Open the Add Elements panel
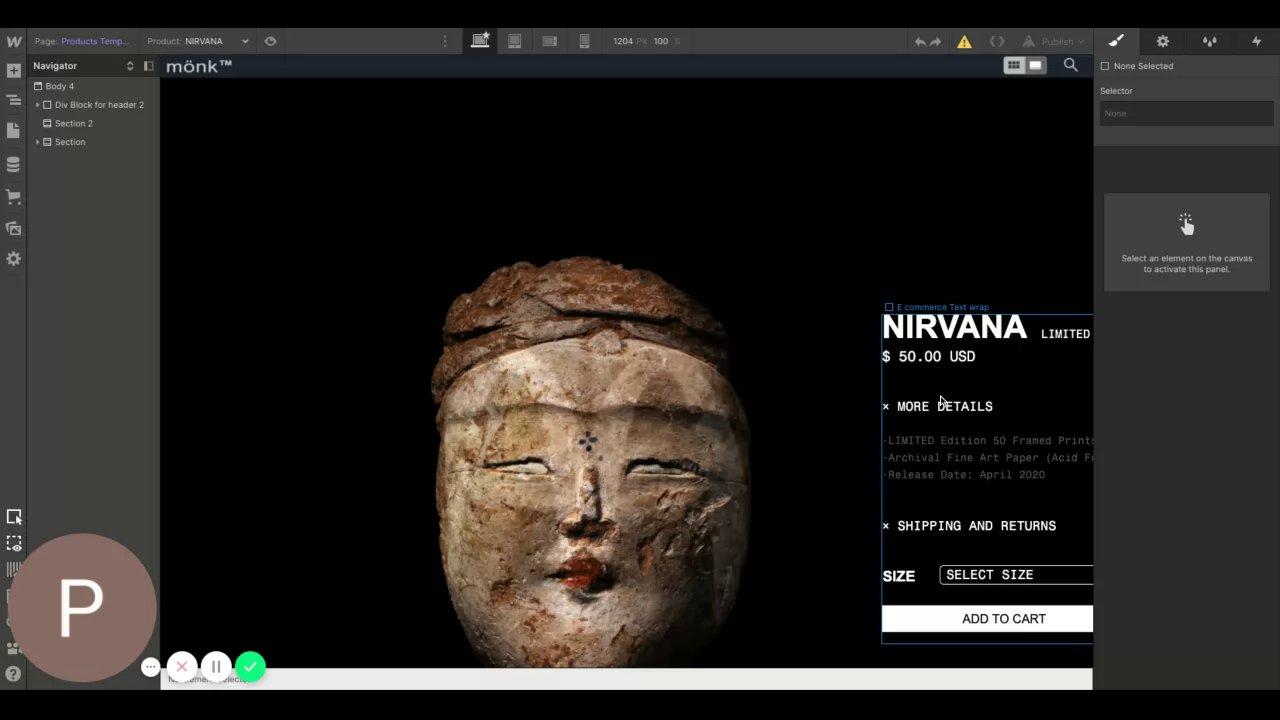This screenshot has width=1280, height=720. pos(13,71)
